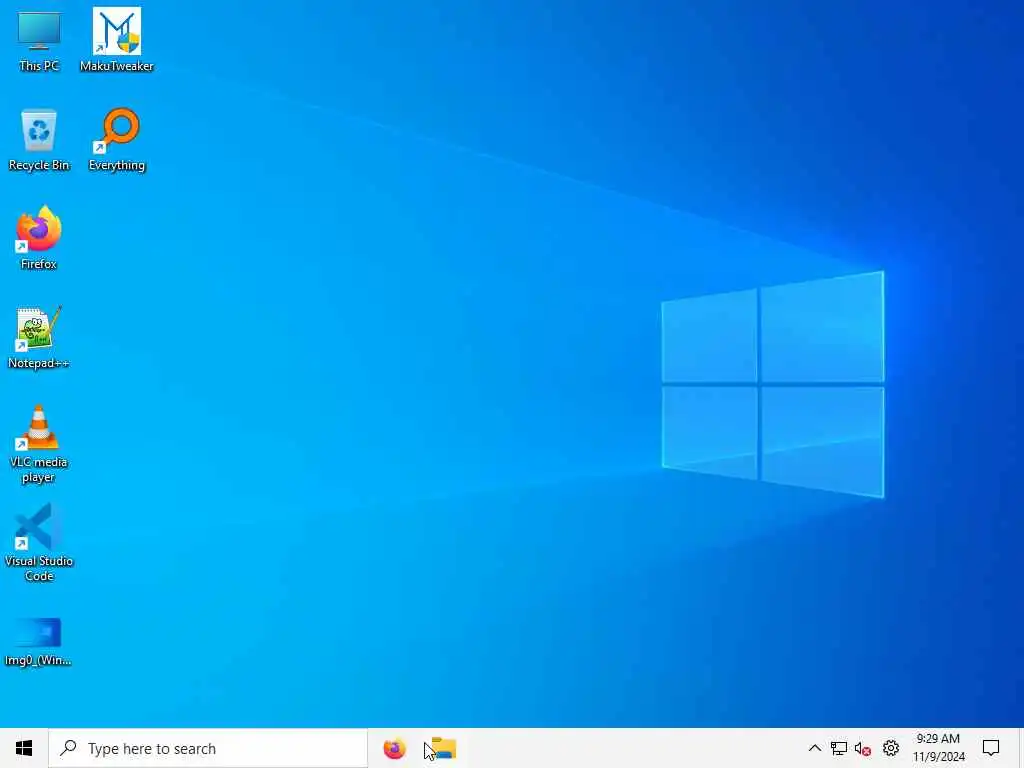Screen dimensions: 1024x768
Task: Open the settings gear tray icon
Action: [x=891, y=748]
